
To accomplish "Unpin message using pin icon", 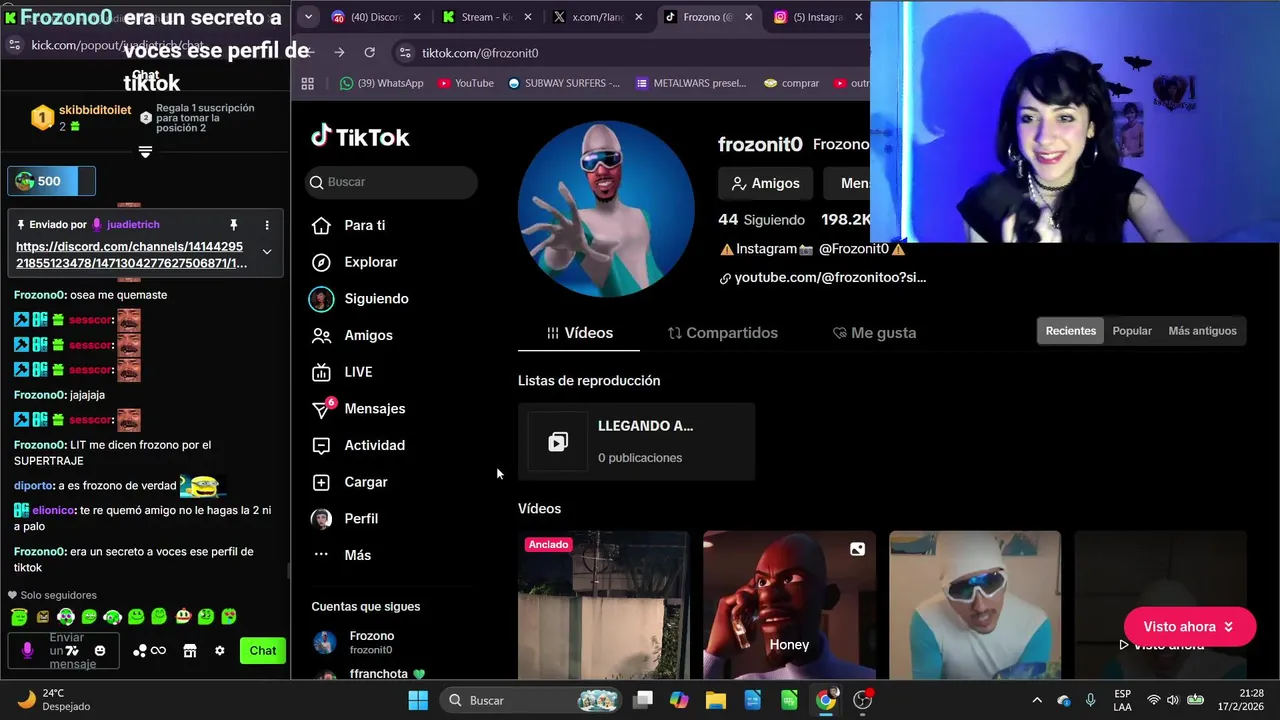I will (233, 225).
